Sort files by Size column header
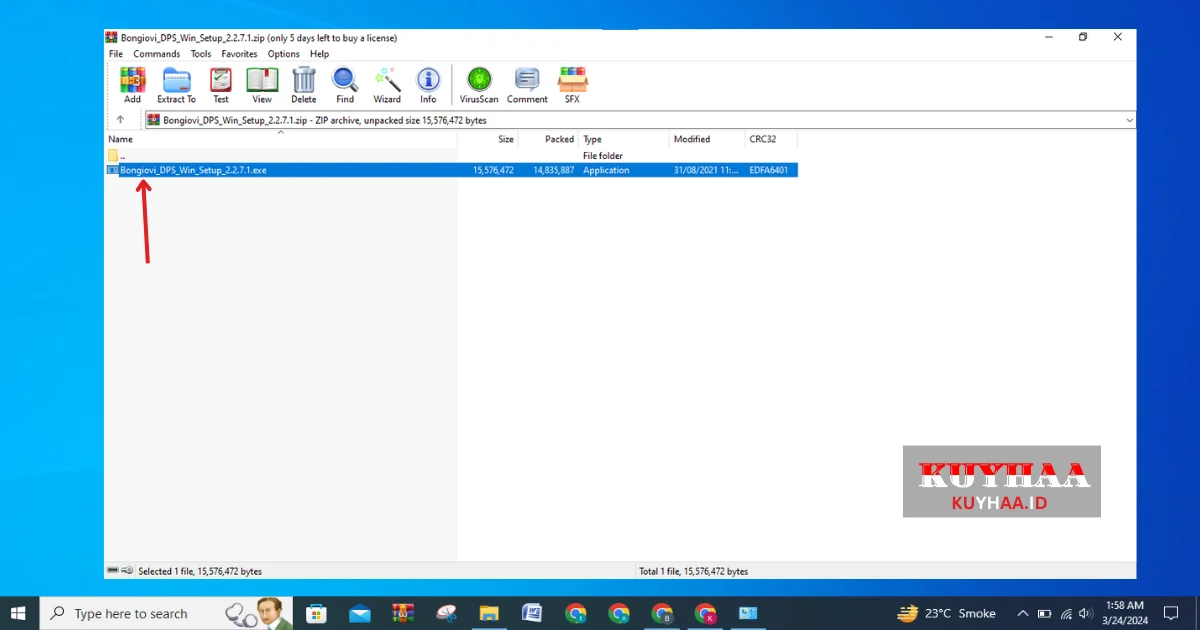Image resolution: width=1200 pixels, height=630 pixels. (505, 139)
